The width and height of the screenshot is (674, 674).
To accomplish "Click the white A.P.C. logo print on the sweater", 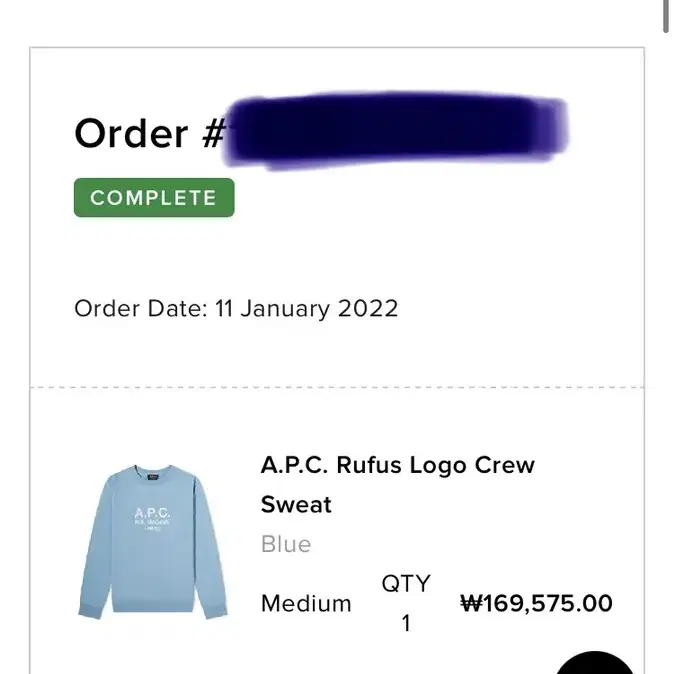I will click(x=152, y=519).
